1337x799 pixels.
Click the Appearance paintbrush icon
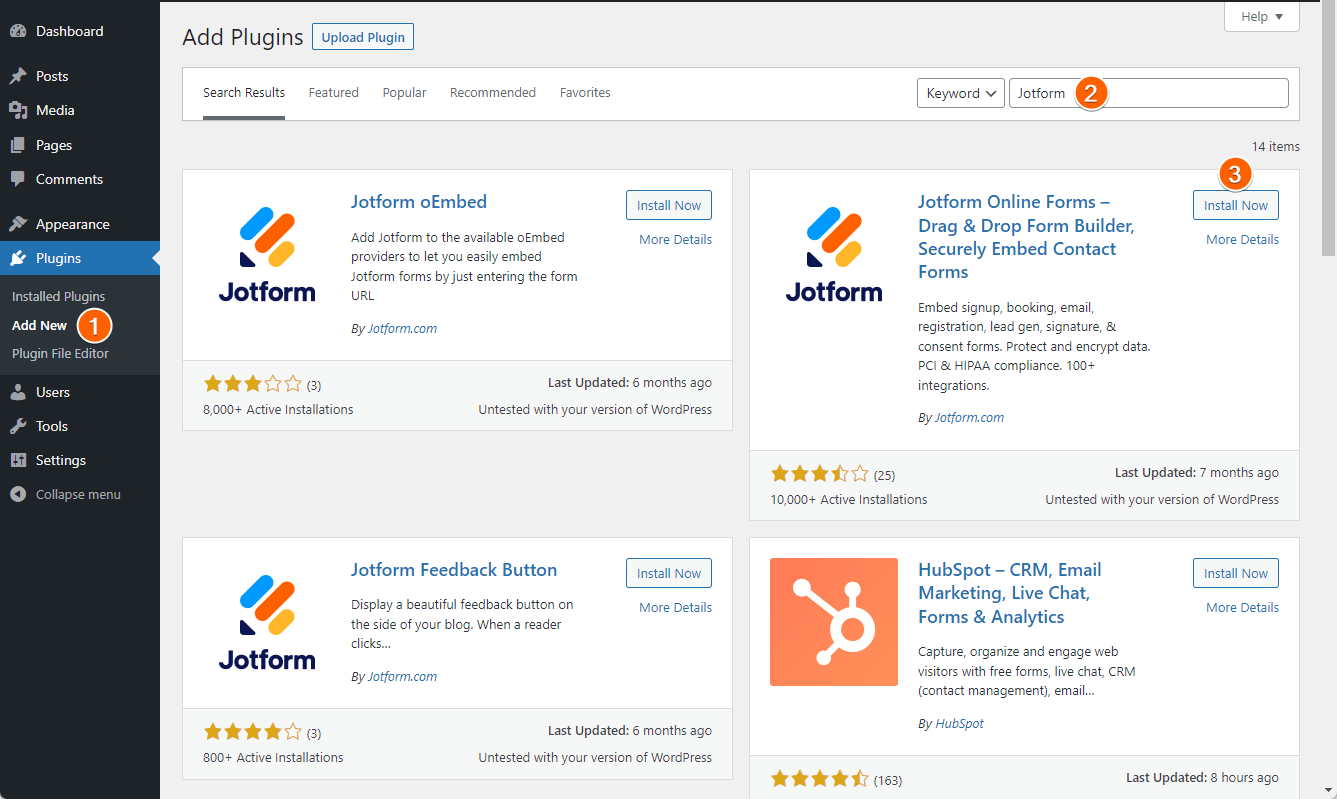coord(18,224)
